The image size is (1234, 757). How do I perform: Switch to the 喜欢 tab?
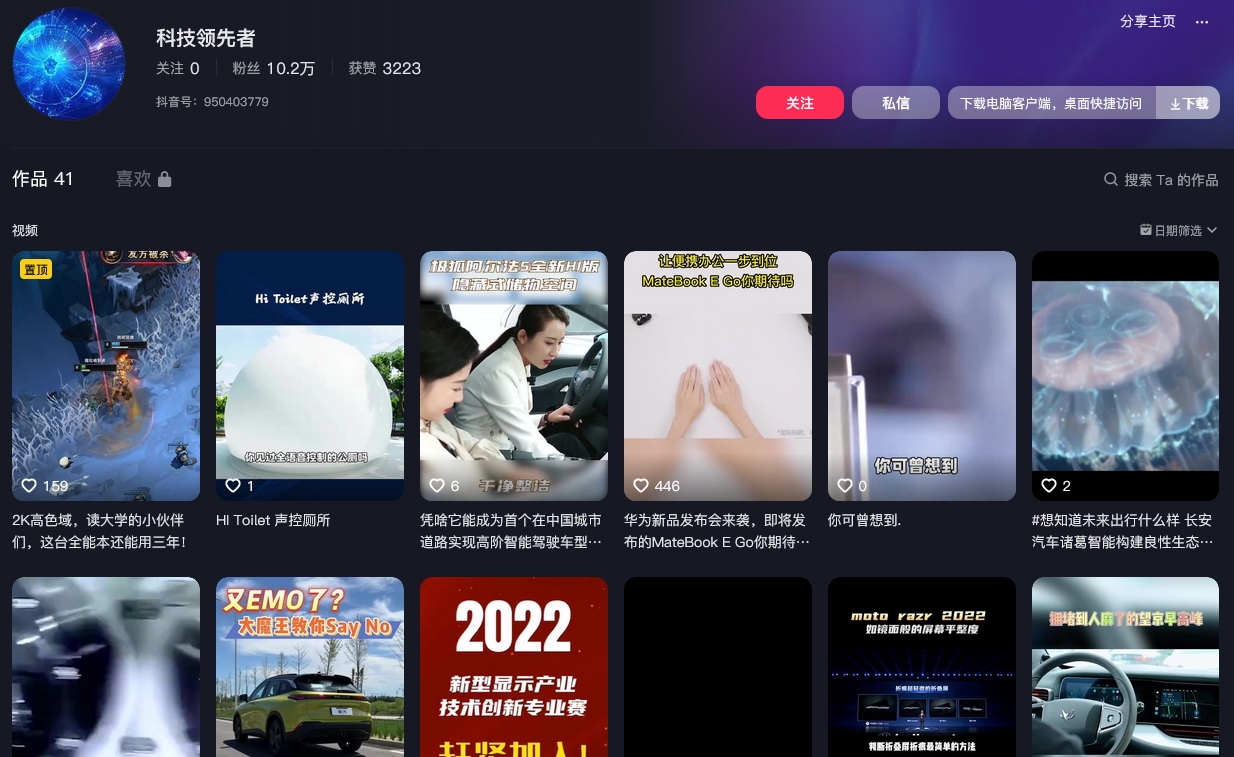[x=143, y=179]
